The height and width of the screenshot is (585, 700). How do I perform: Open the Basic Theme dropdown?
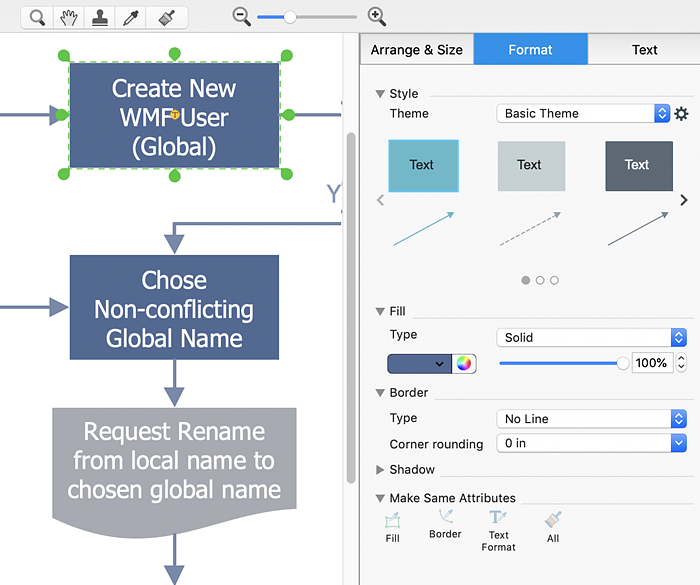pos(583,113)
